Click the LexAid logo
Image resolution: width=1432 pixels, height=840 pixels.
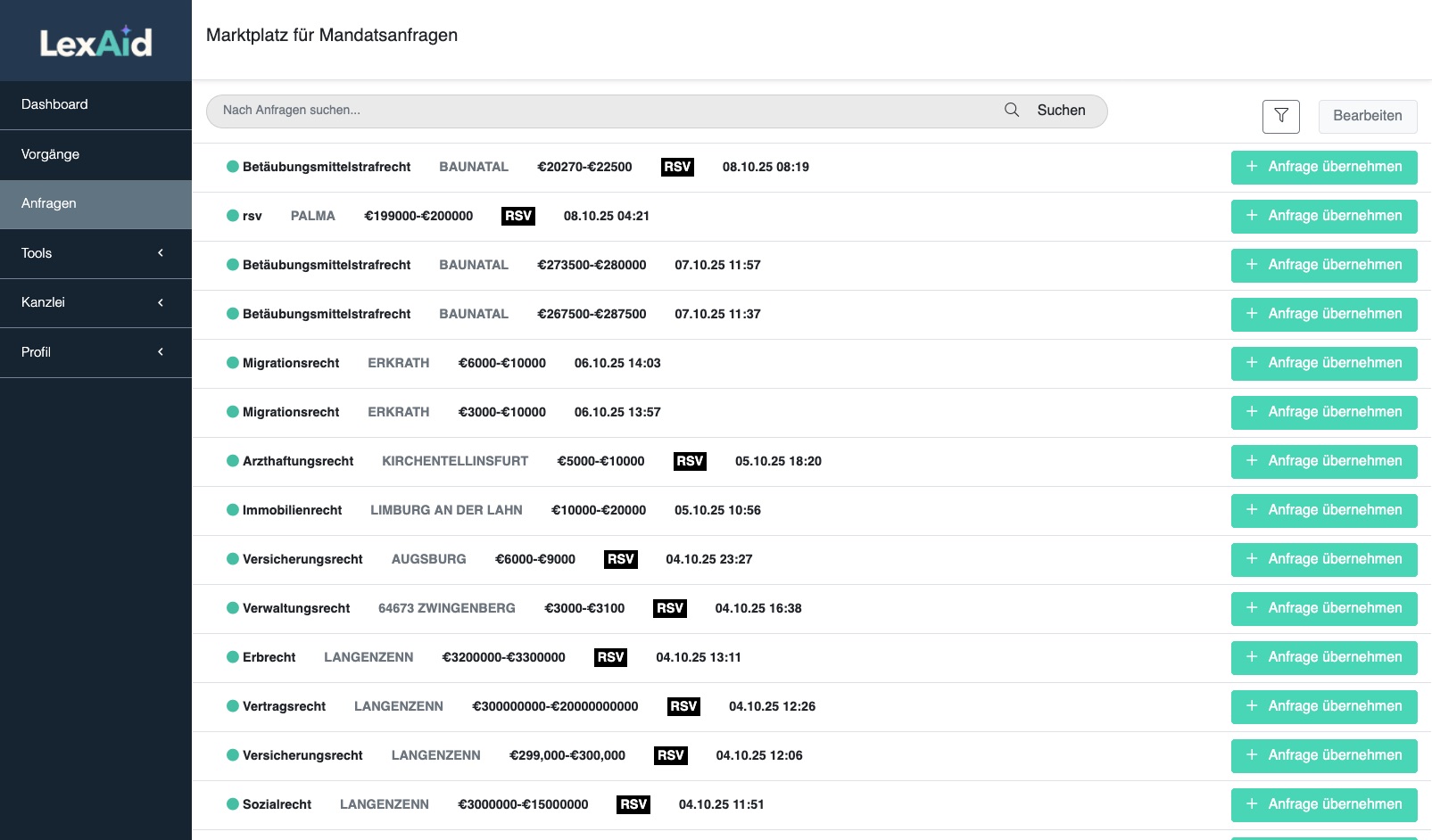coord(95,42)
